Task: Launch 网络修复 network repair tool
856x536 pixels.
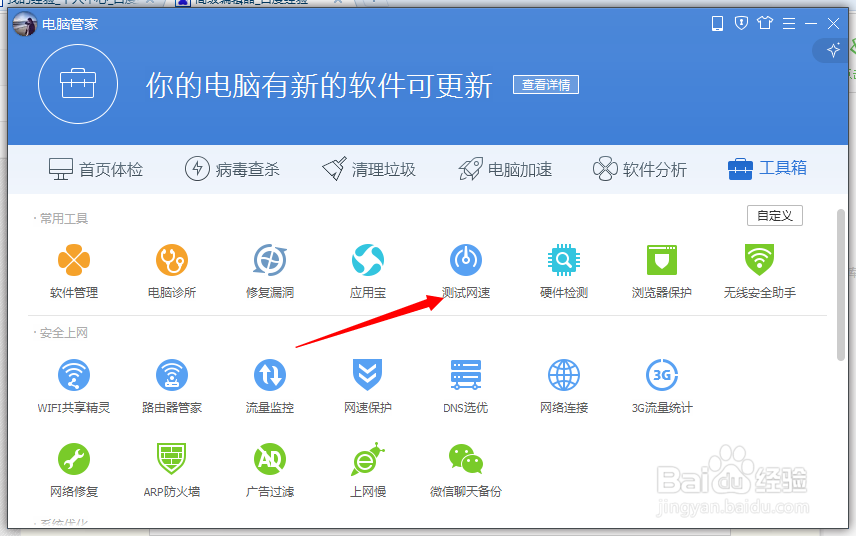Action: (74, 471)
